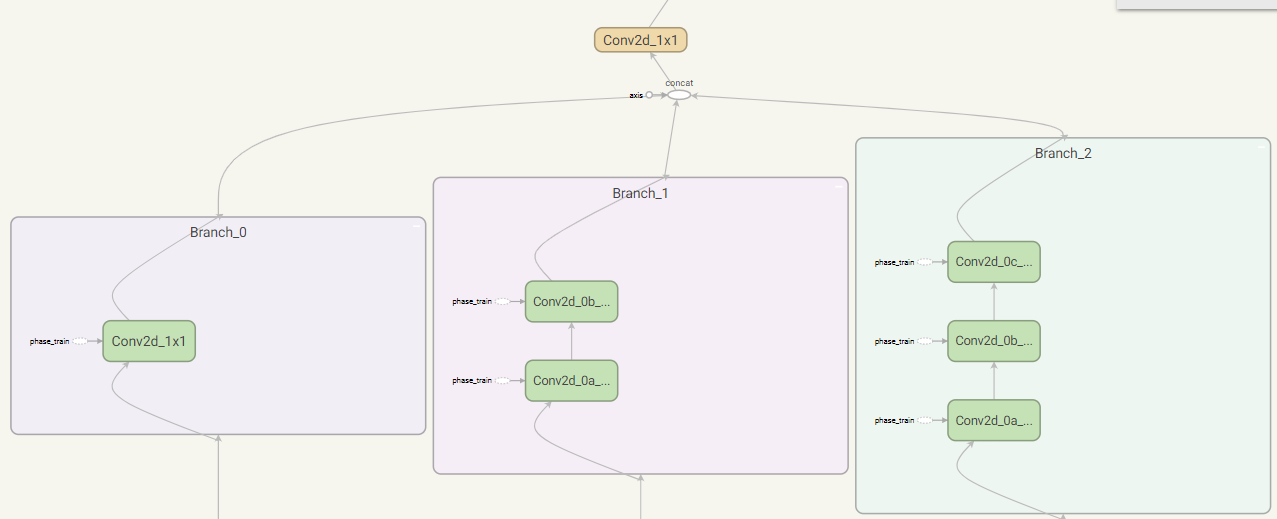The image size is (1277, 519).
Task: Select Conv2d_0a node in Branch_2
Action: (994, 420)
